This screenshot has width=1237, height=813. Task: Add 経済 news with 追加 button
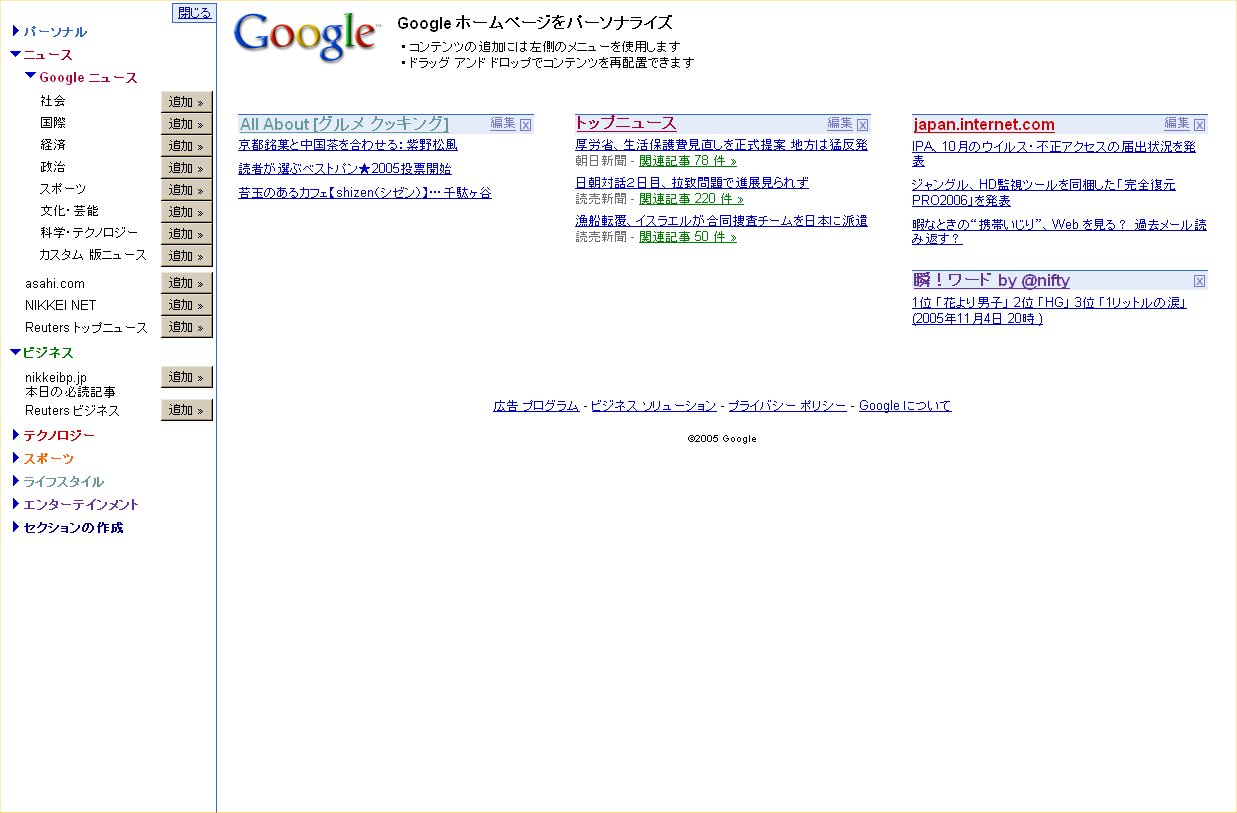(x=187, y=146)
